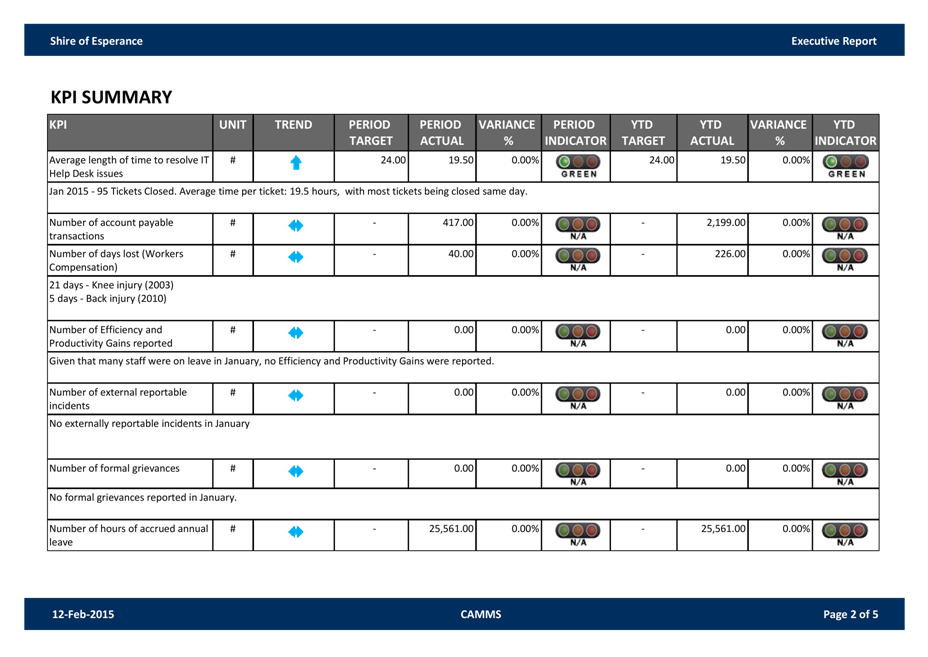Click the KPI SUMMARY heading
Viewport: 928px width, 657px height.
click(x=111, y=97)
